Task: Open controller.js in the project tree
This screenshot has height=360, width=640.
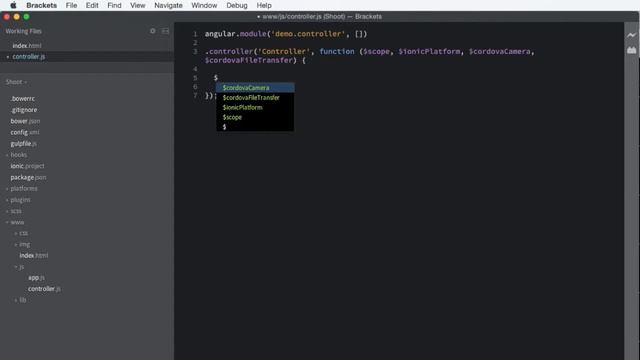Action: click(44, 289)
